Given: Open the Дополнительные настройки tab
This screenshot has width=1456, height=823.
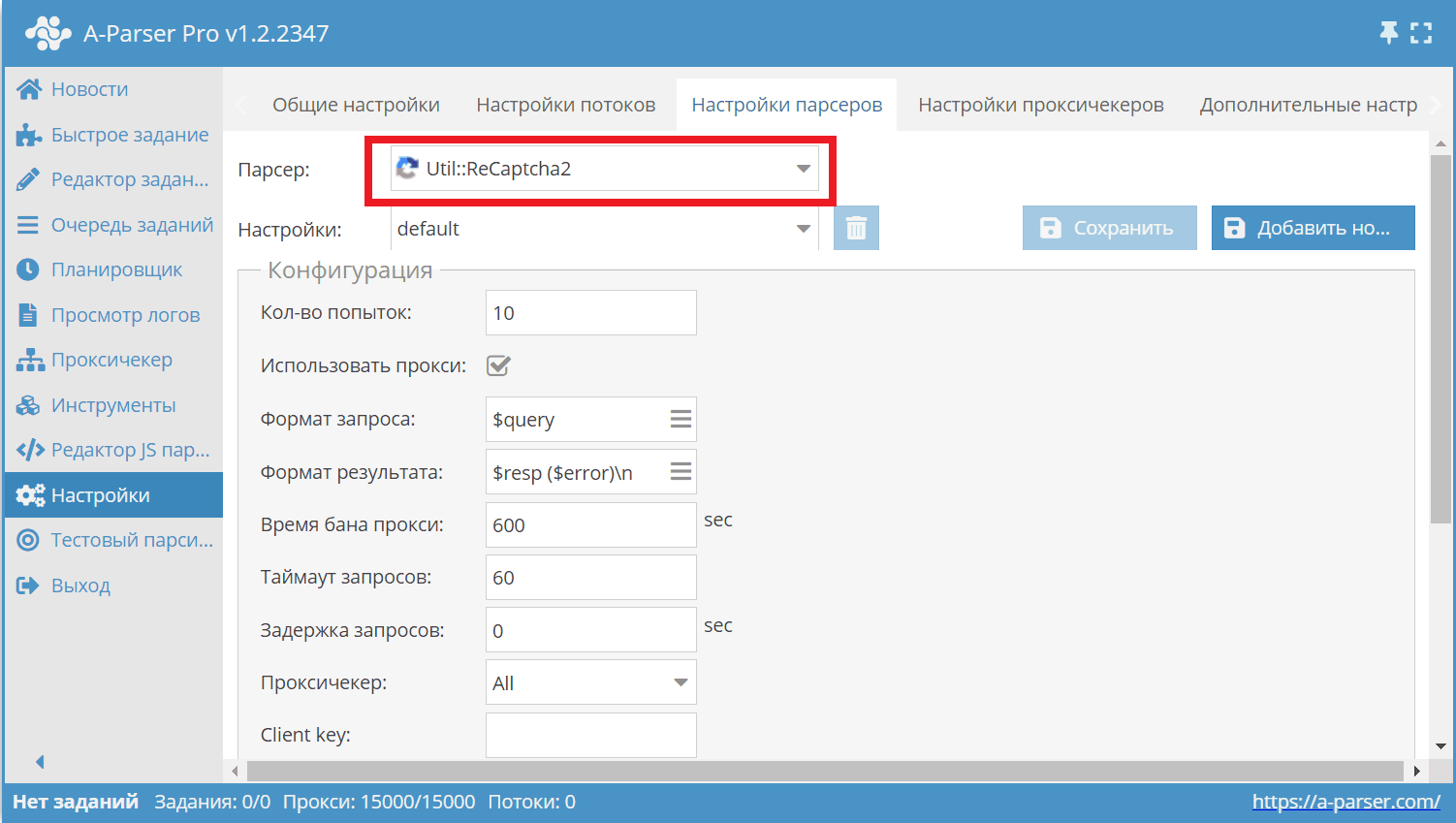Looking at the screenshot, I should pyautogui.click(x=1308, y=105).
